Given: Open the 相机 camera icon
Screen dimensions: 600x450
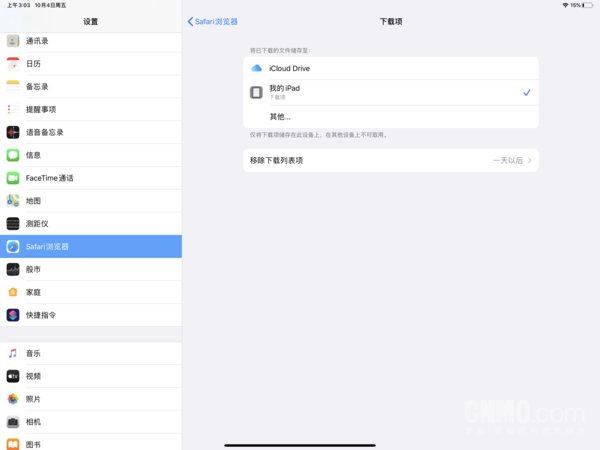Looking at the screenshot, I should [13, 422].
